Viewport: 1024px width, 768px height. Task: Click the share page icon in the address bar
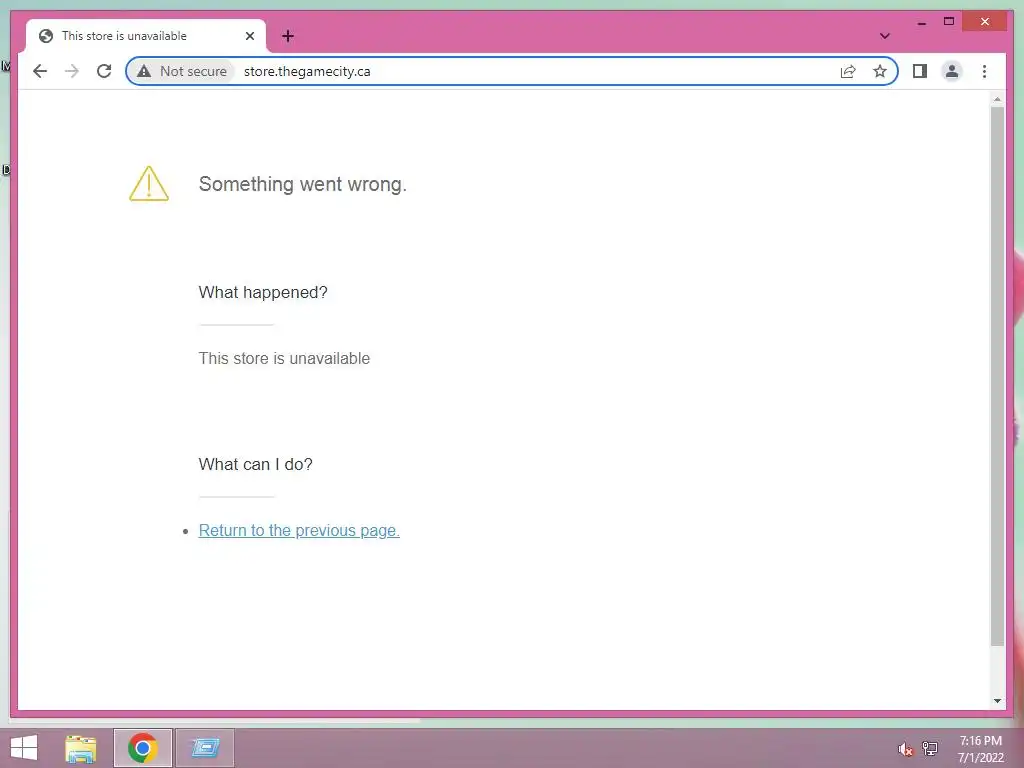(848, 71)
